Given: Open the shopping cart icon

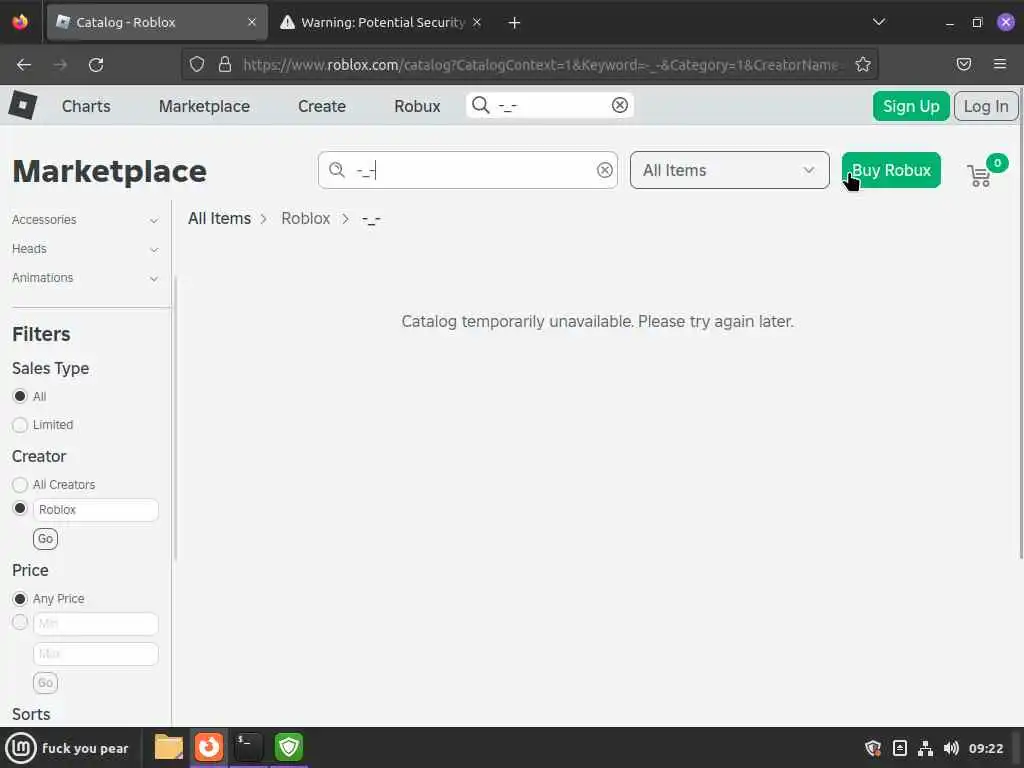Looking at the screenshot, I should click(x=978, y=176).
